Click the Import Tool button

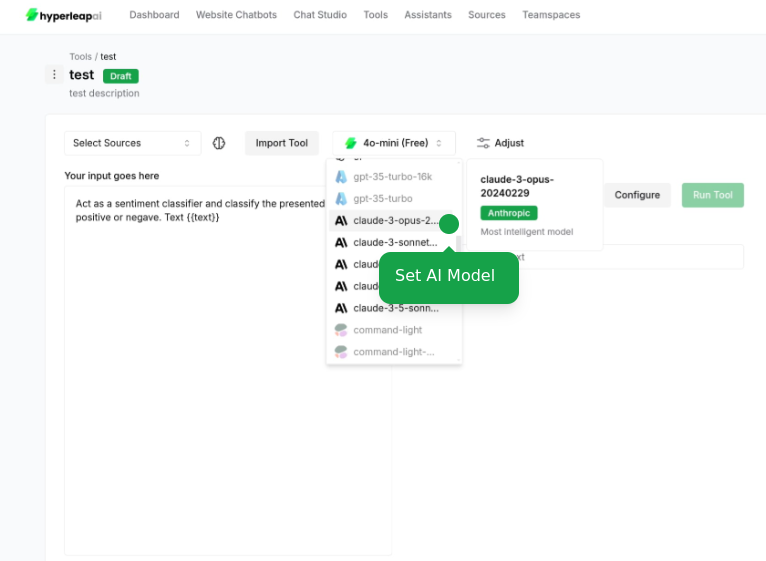pos(282,143)
